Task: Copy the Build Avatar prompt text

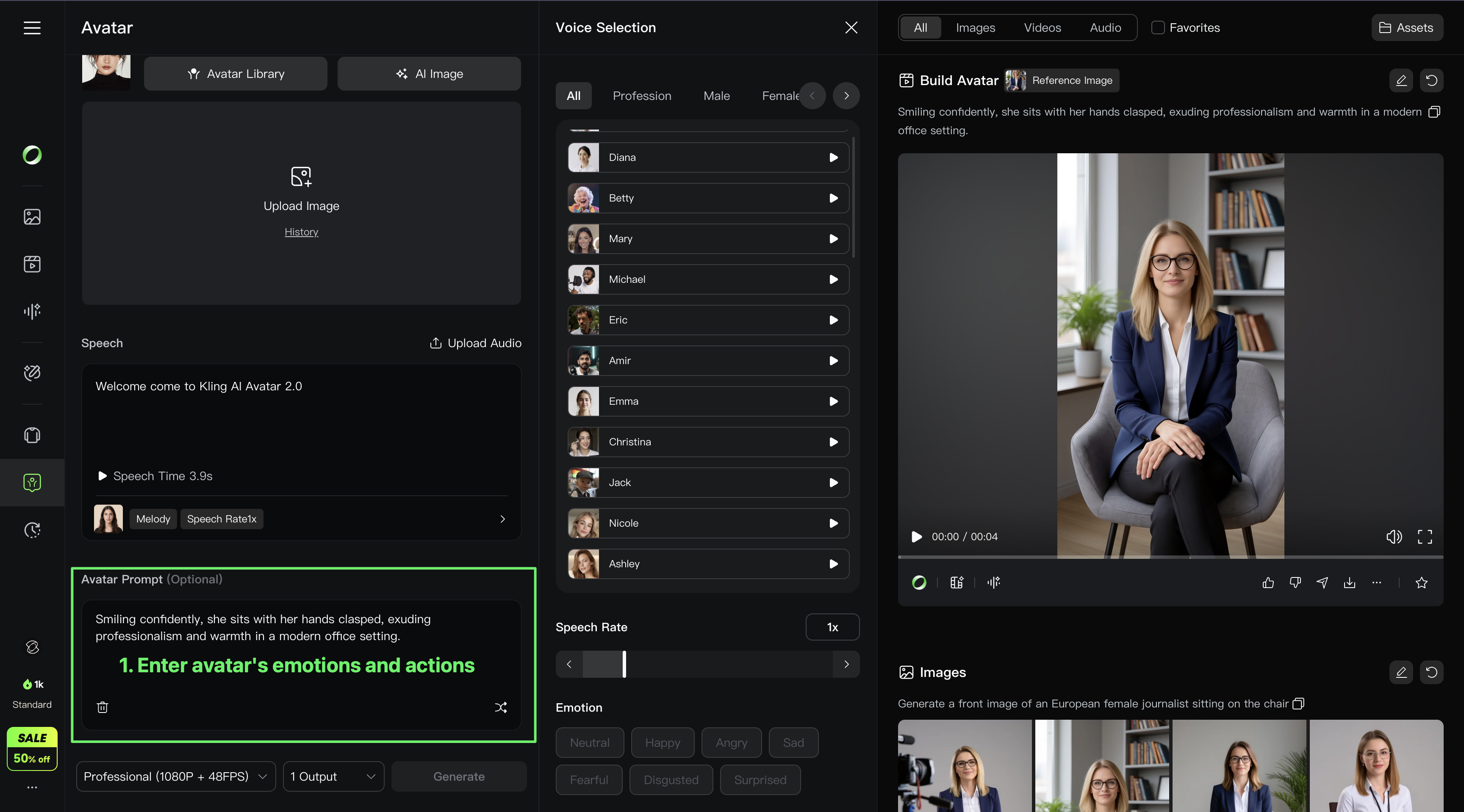Action: click(1434, 112)
